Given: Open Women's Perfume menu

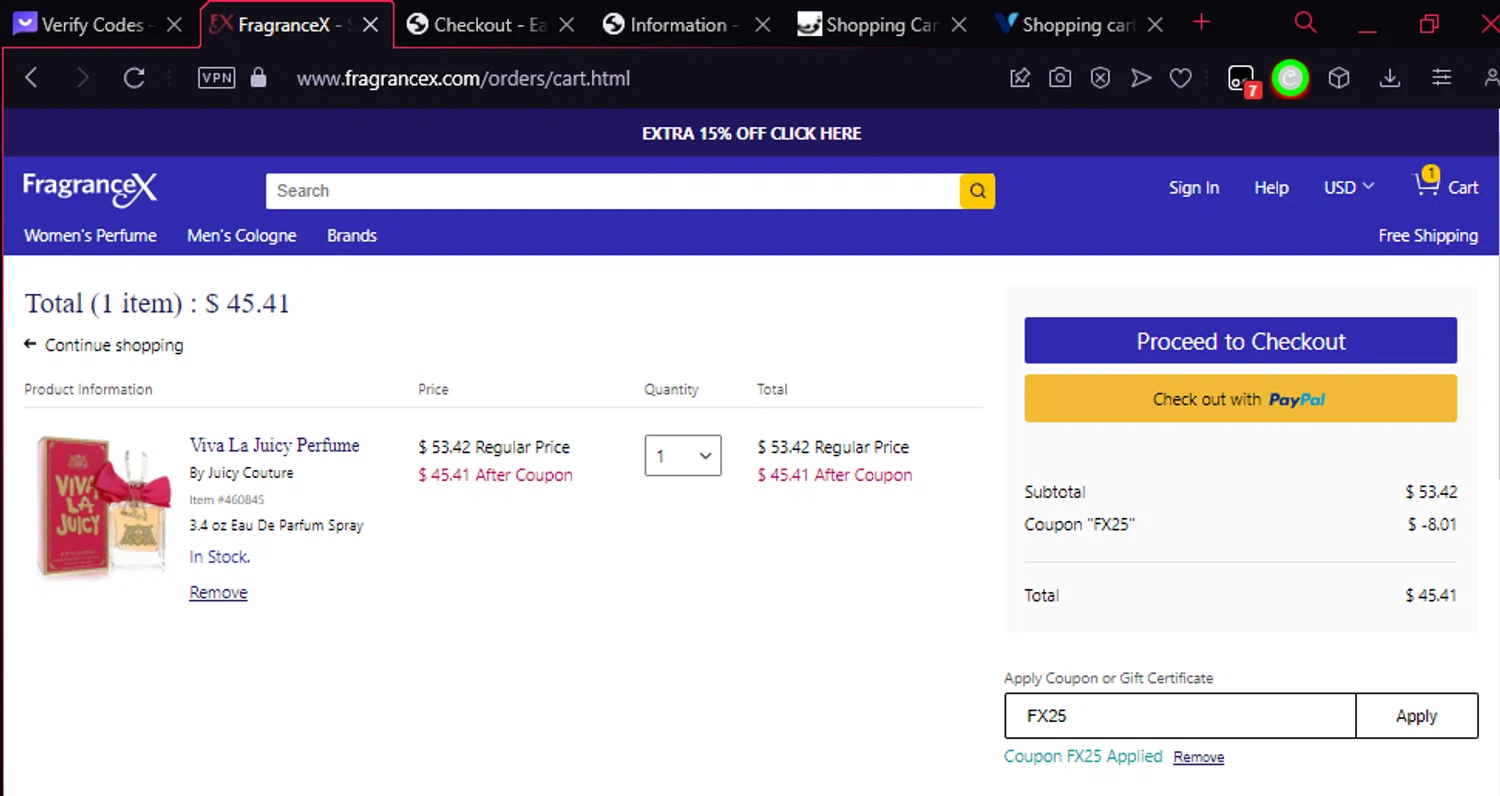Looking at the screenshot, I should click(x=90, y=236).
